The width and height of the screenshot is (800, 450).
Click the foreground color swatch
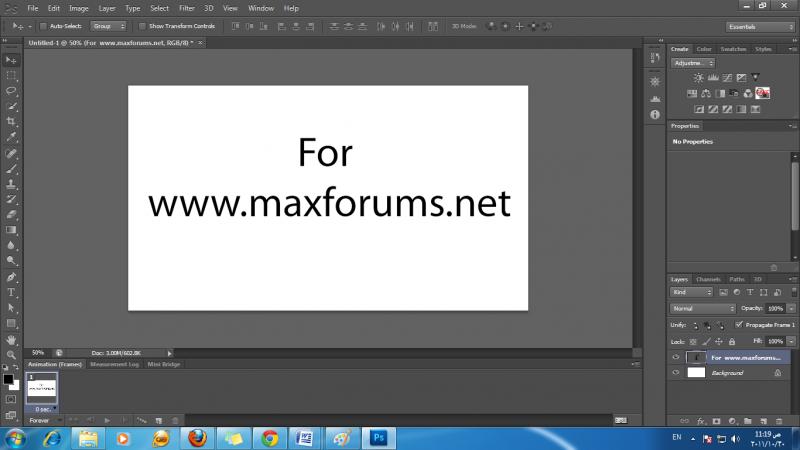pos(8,379)
